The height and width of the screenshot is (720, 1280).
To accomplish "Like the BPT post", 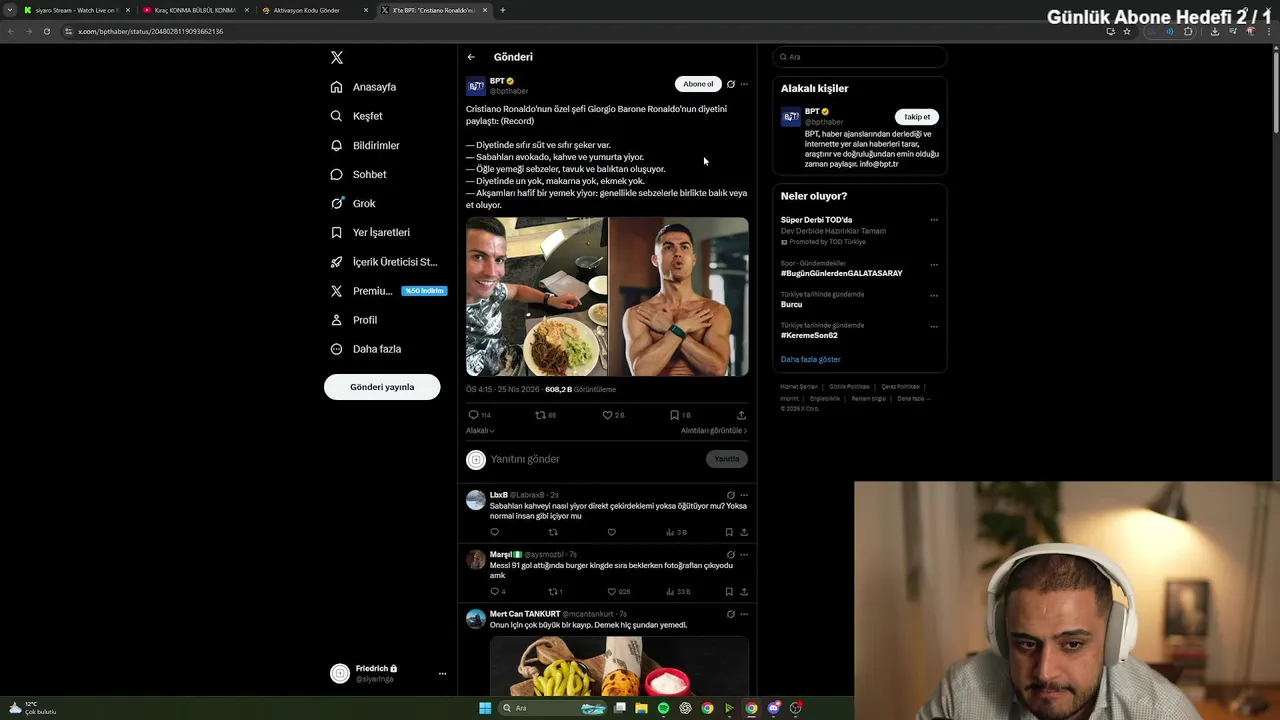I will pos(613,415).
